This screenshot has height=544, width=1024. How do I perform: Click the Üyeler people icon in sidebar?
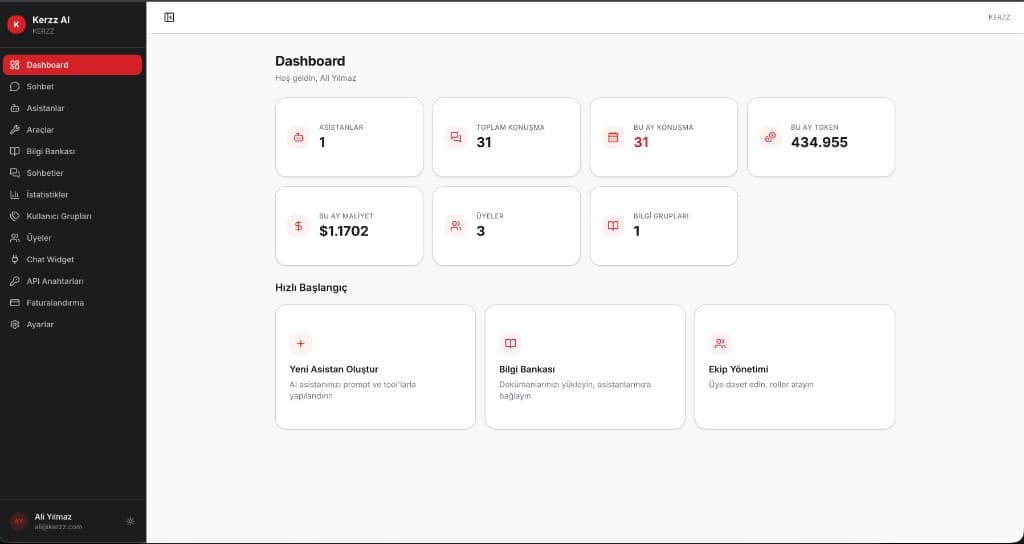pos(15,238)
